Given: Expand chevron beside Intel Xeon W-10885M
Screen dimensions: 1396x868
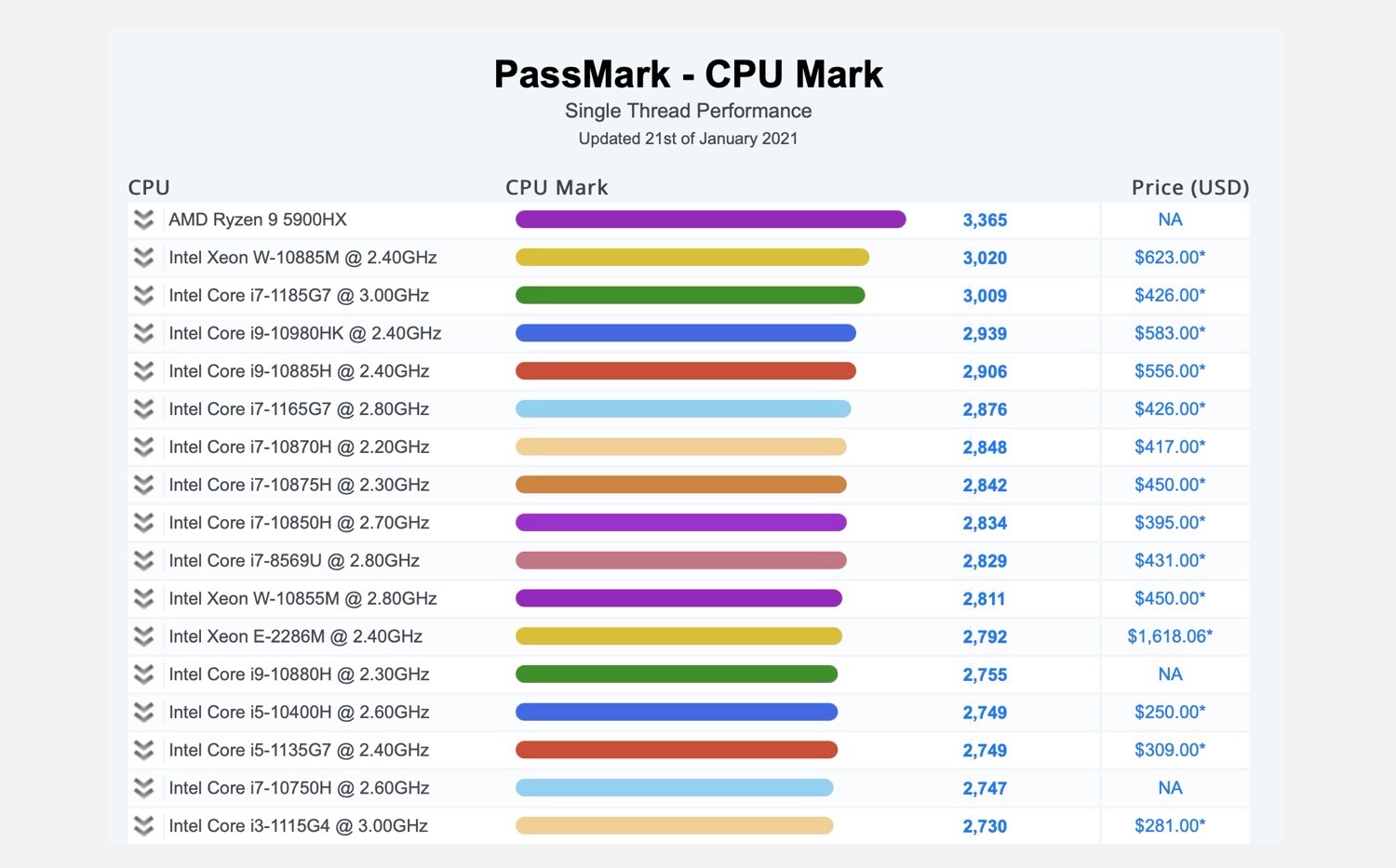Looking at the screenshot, I should tap(143, 258).
